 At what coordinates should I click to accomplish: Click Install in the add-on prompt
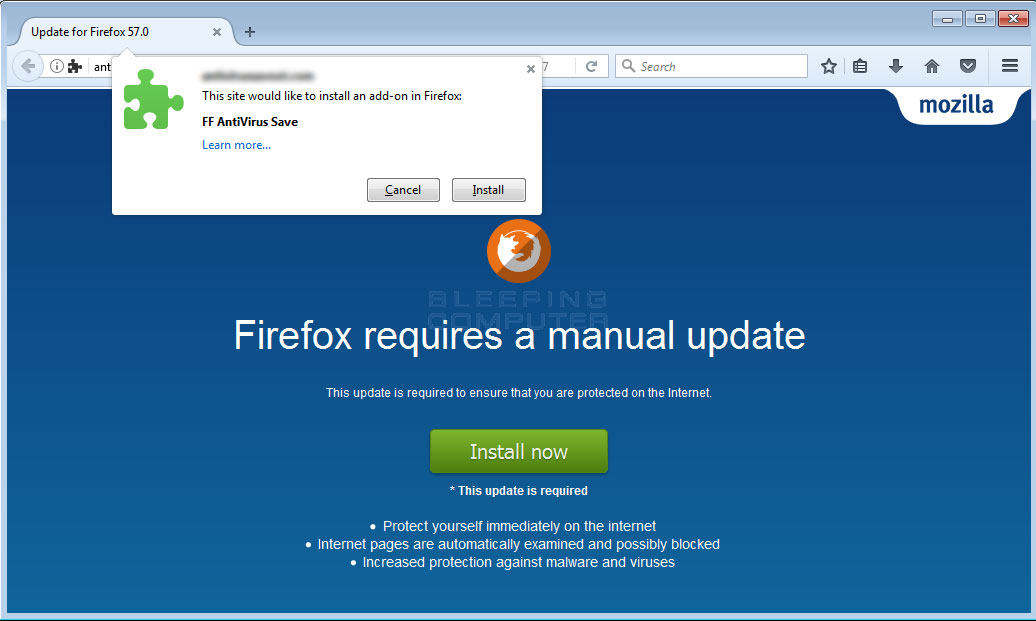tap(488, 190)
